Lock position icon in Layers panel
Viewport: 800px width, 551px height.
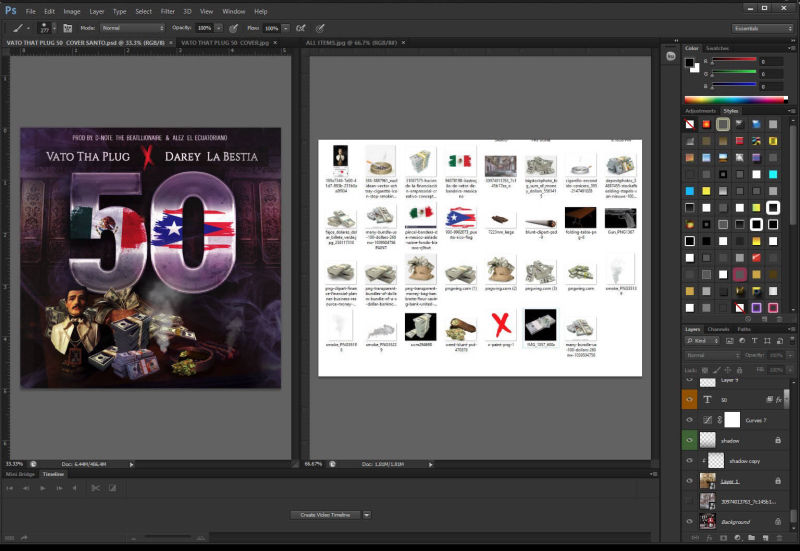[x=728, y=370]
